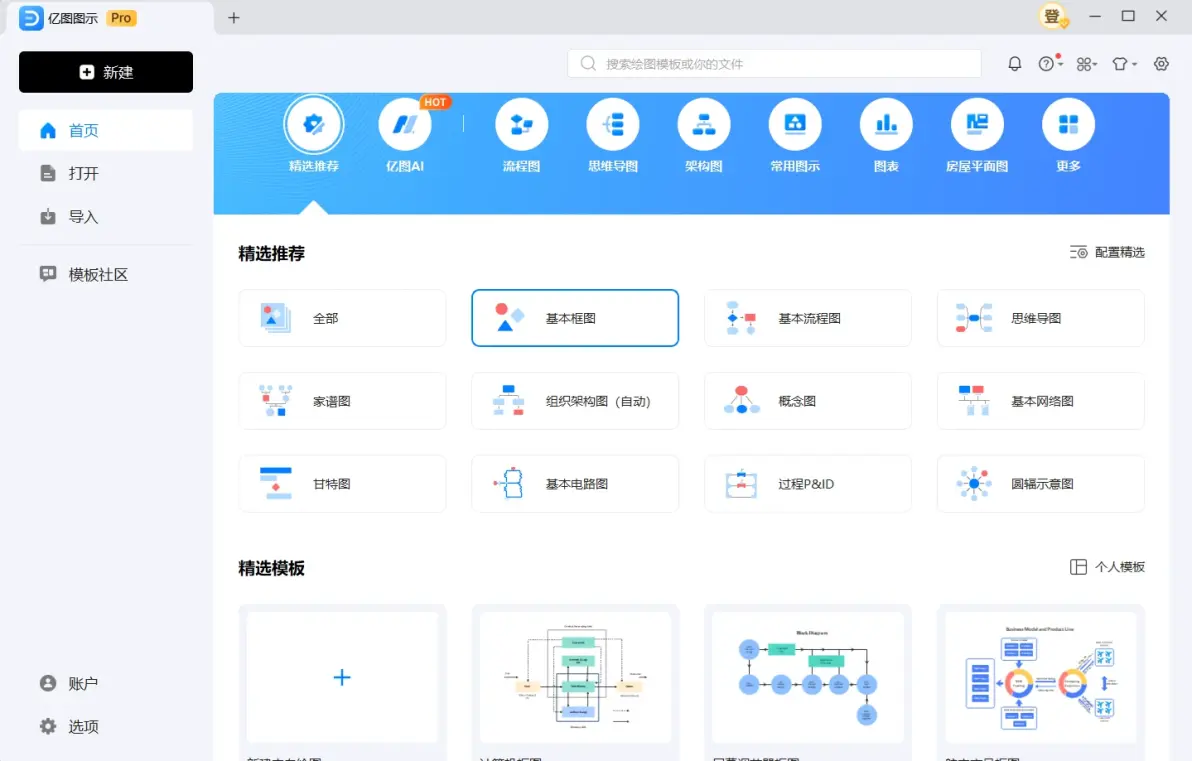Expand the help question mark dropdown
The image size is (1192, 761).
(1049, 64)
